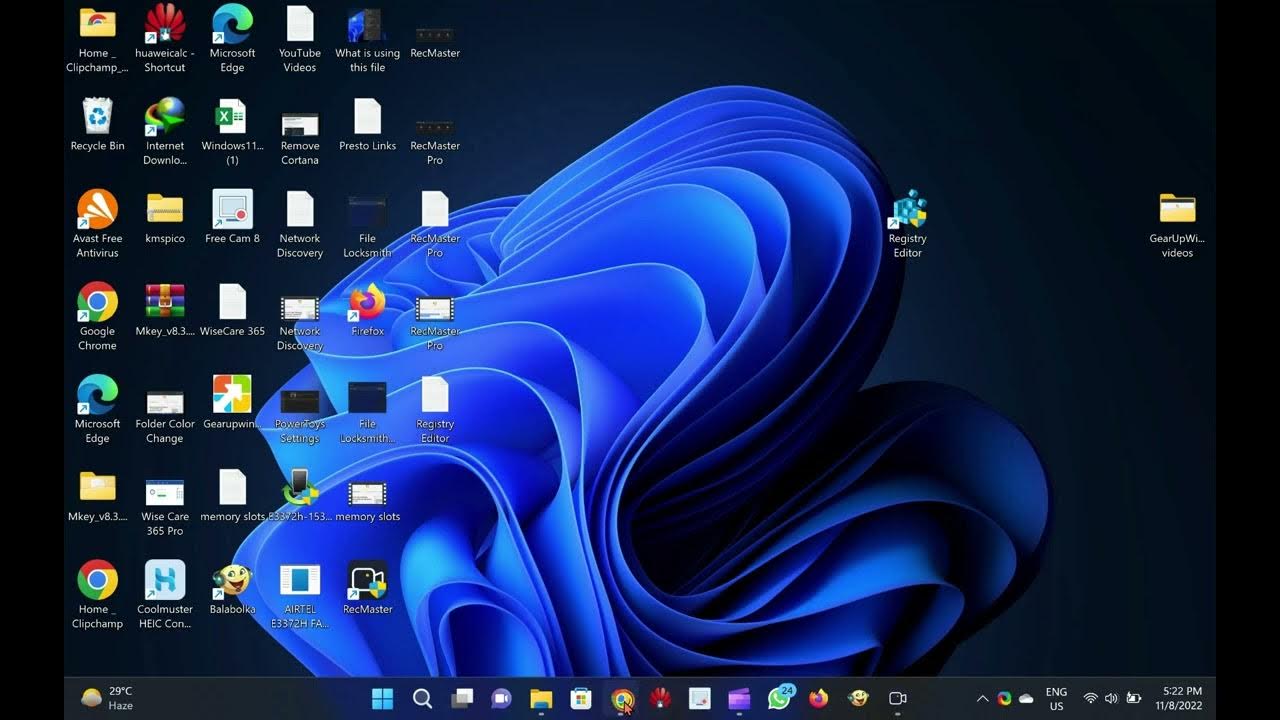
Task: Change ENG US input language
Action: tap(1056, 698)
